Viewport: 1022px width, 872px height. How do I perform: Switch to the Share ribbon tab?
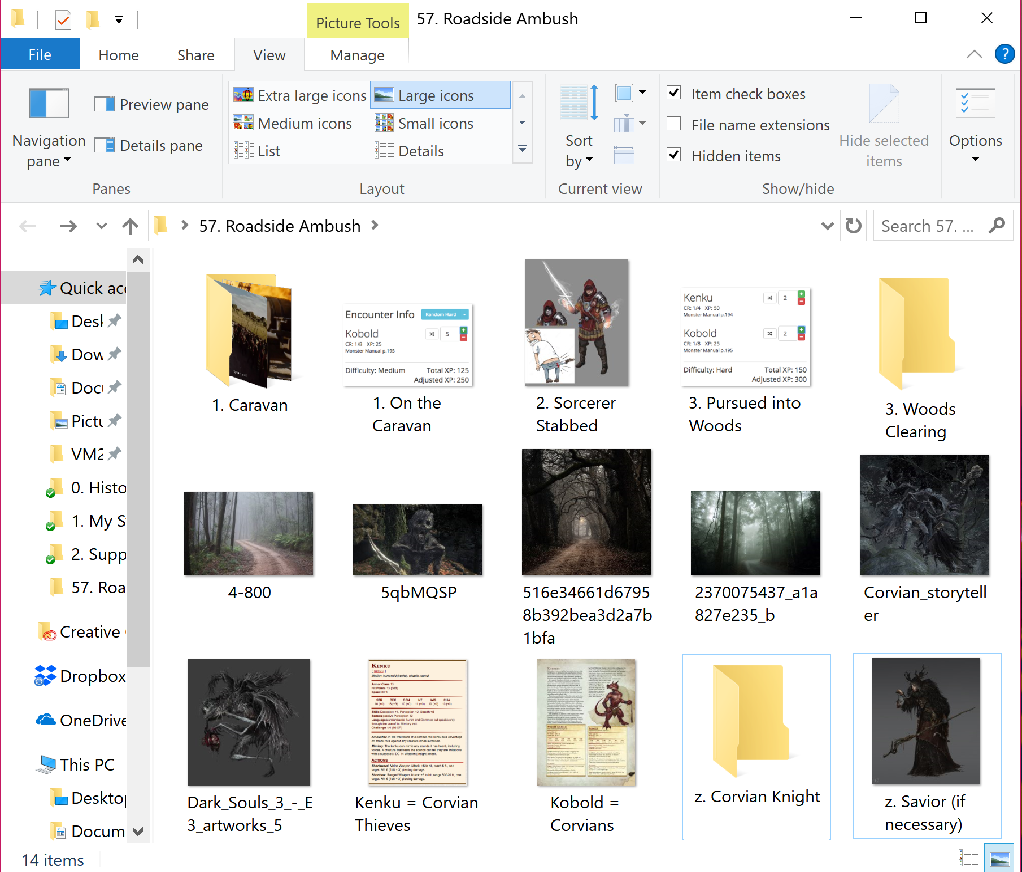[196, 55]
